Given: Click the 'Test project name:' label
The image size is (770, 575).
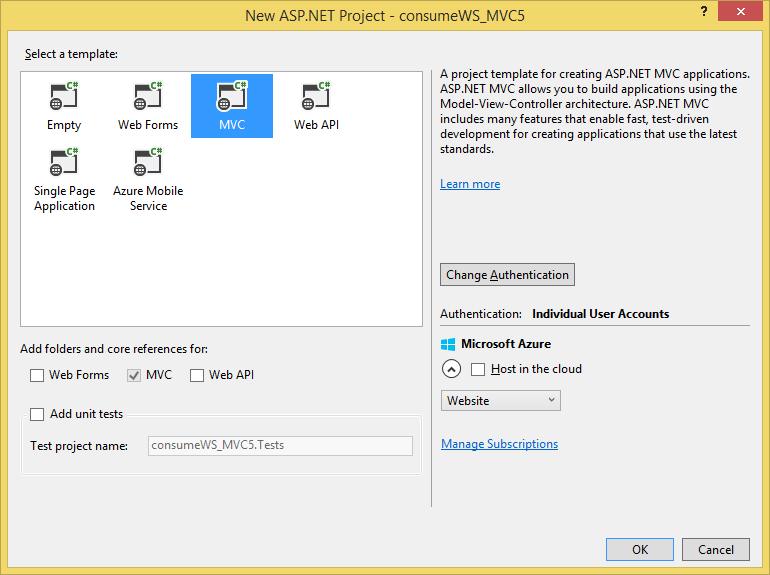Looking at the screenshot, I should (79, 446).
